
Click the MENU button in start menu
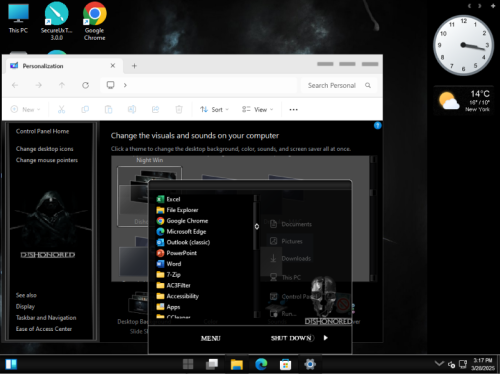coord(211,338)
